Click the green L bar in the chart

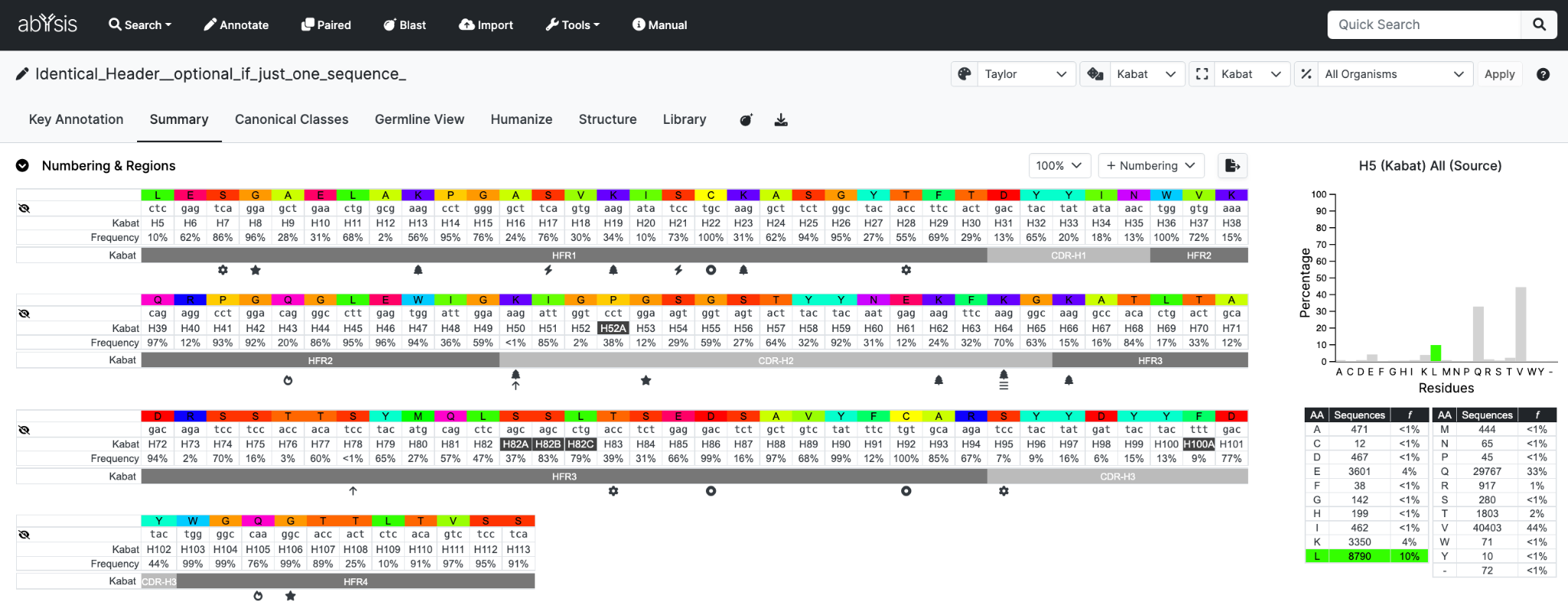click(1436, 353)
